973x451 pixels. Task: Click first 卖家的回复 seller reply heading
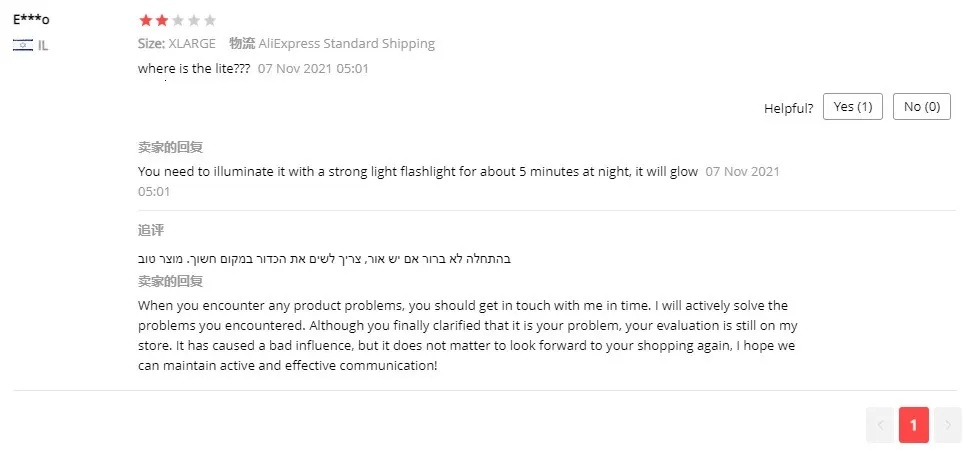pos(171,148)
